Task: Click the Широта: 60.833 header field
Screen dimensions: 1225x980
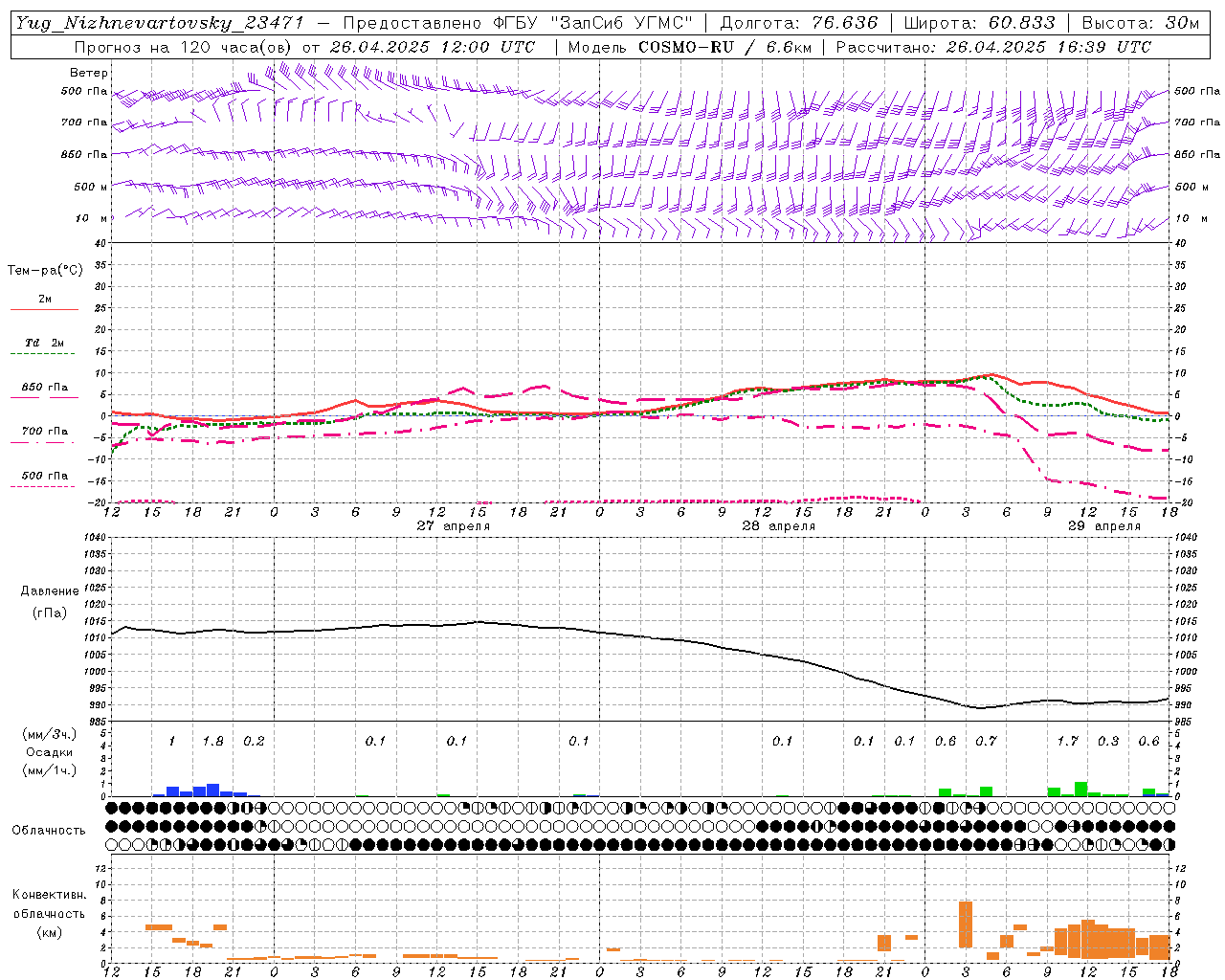Action: click(979, 23)
